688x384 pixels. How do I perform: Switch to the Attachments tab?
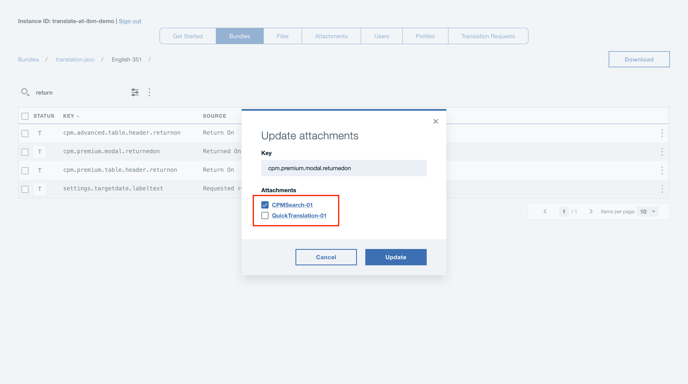331,36
